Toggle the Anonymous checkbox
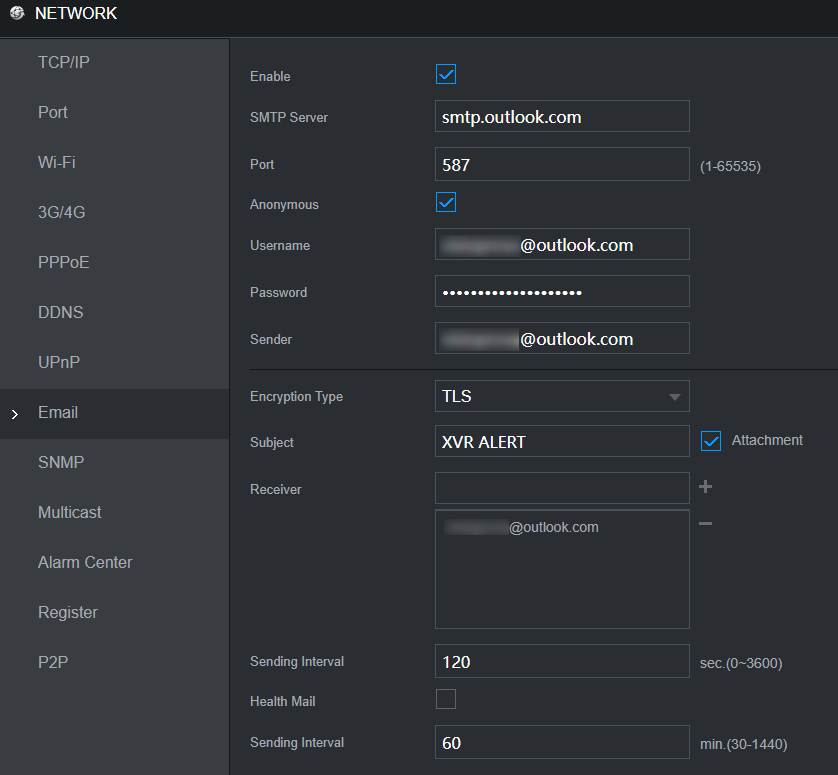838x775 pixels. pyautogui.click(x=446, y=203)
